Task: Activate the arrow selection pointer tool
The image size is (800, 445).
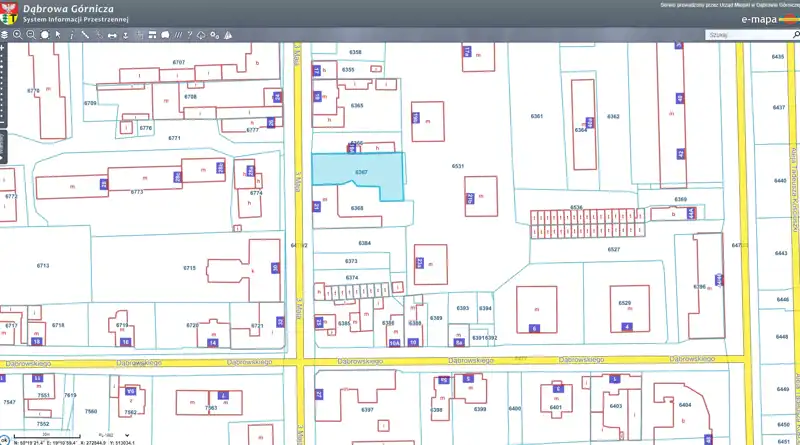Action: 58,35
